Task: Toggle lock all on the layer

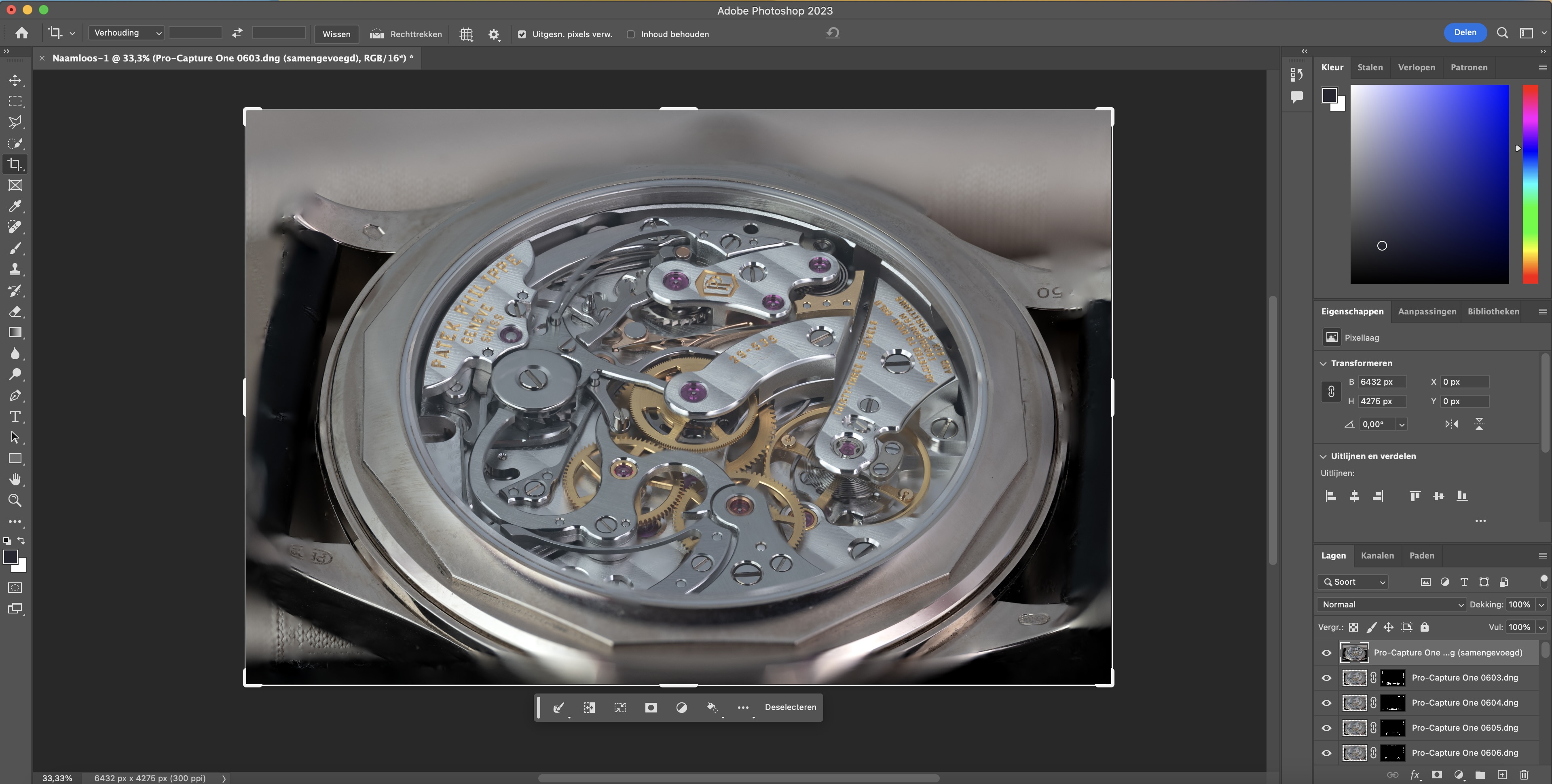Action: (x=1424, y=628)
